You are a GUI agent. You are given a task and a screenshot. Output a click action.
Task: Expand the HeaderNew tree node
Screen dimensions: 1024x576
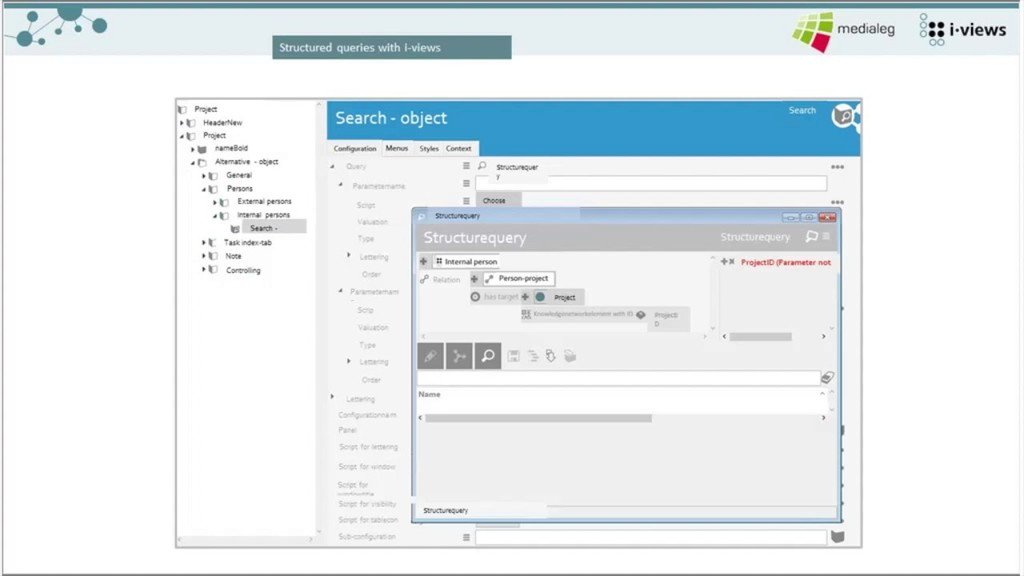pyautogui.click(x=182, y=123)
